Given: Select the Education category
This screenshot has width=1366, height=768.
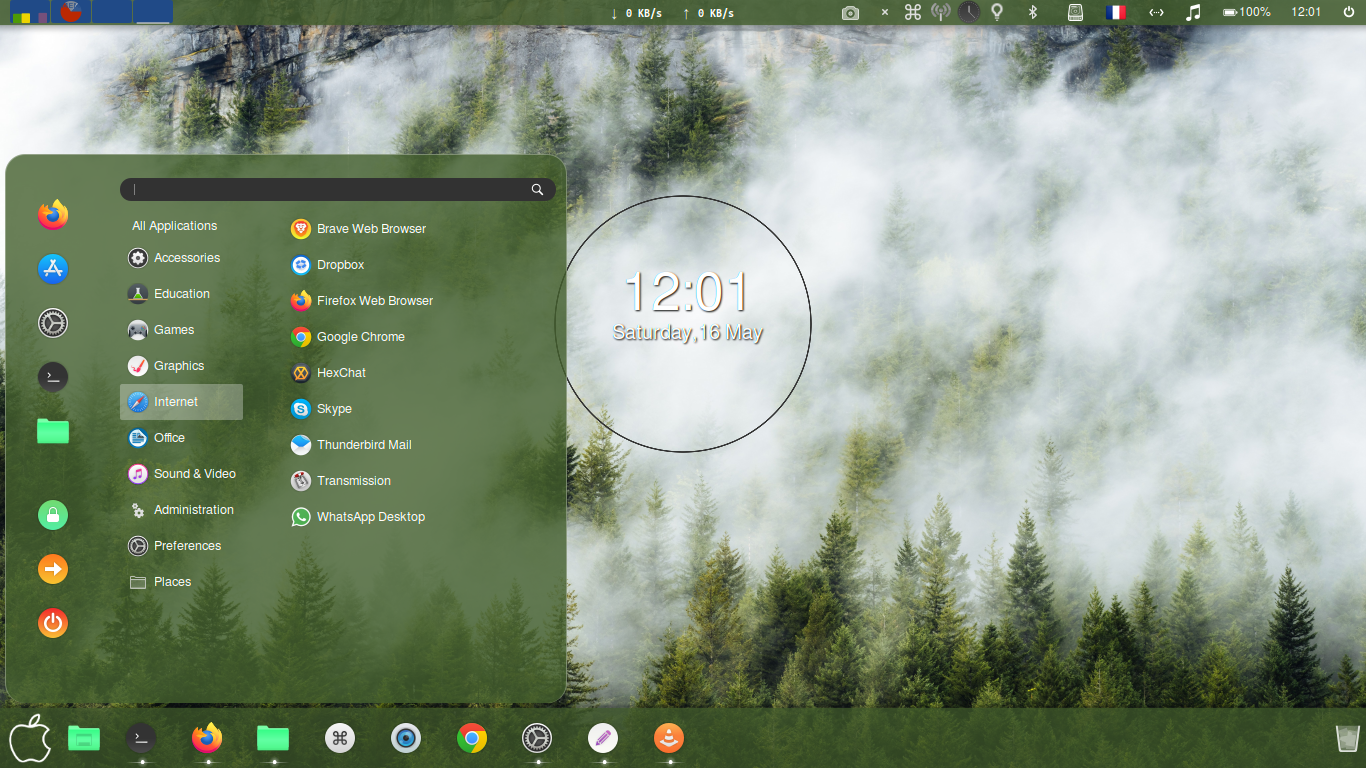Looking at the screenshot, I should tap(181, 294).
